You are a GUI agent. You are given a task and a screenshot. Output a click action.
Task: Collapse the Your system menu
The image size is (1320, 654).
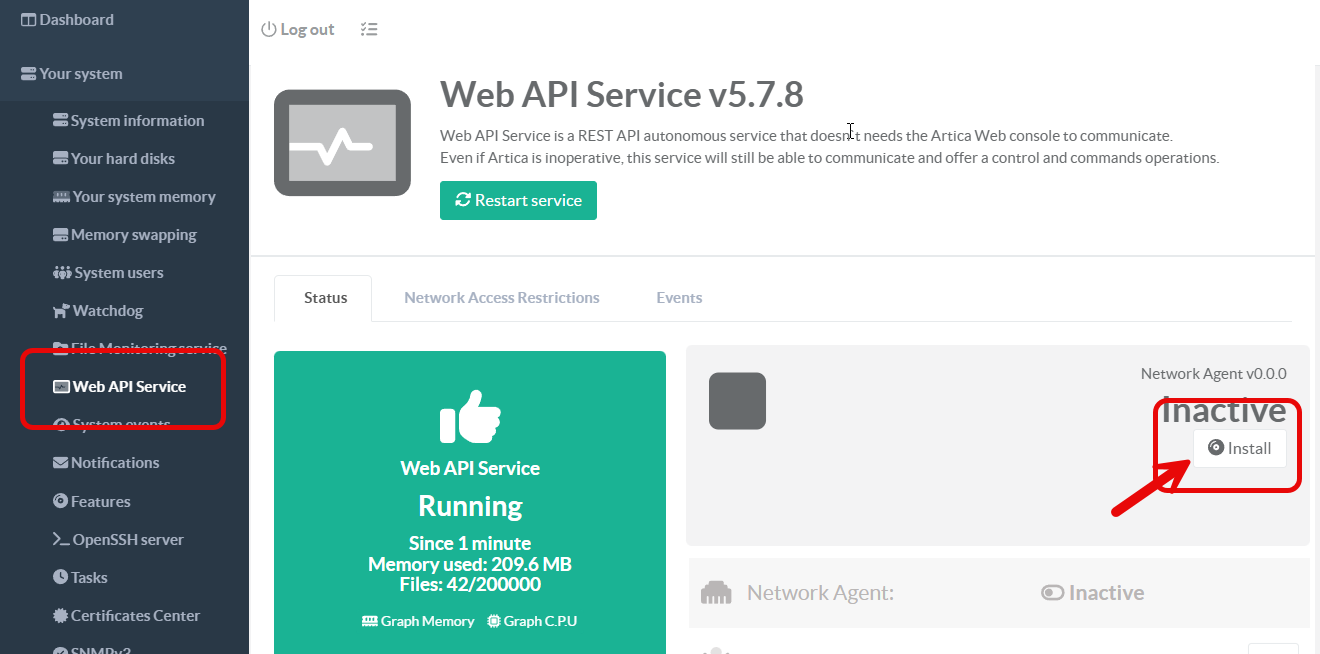coord(80,74)
